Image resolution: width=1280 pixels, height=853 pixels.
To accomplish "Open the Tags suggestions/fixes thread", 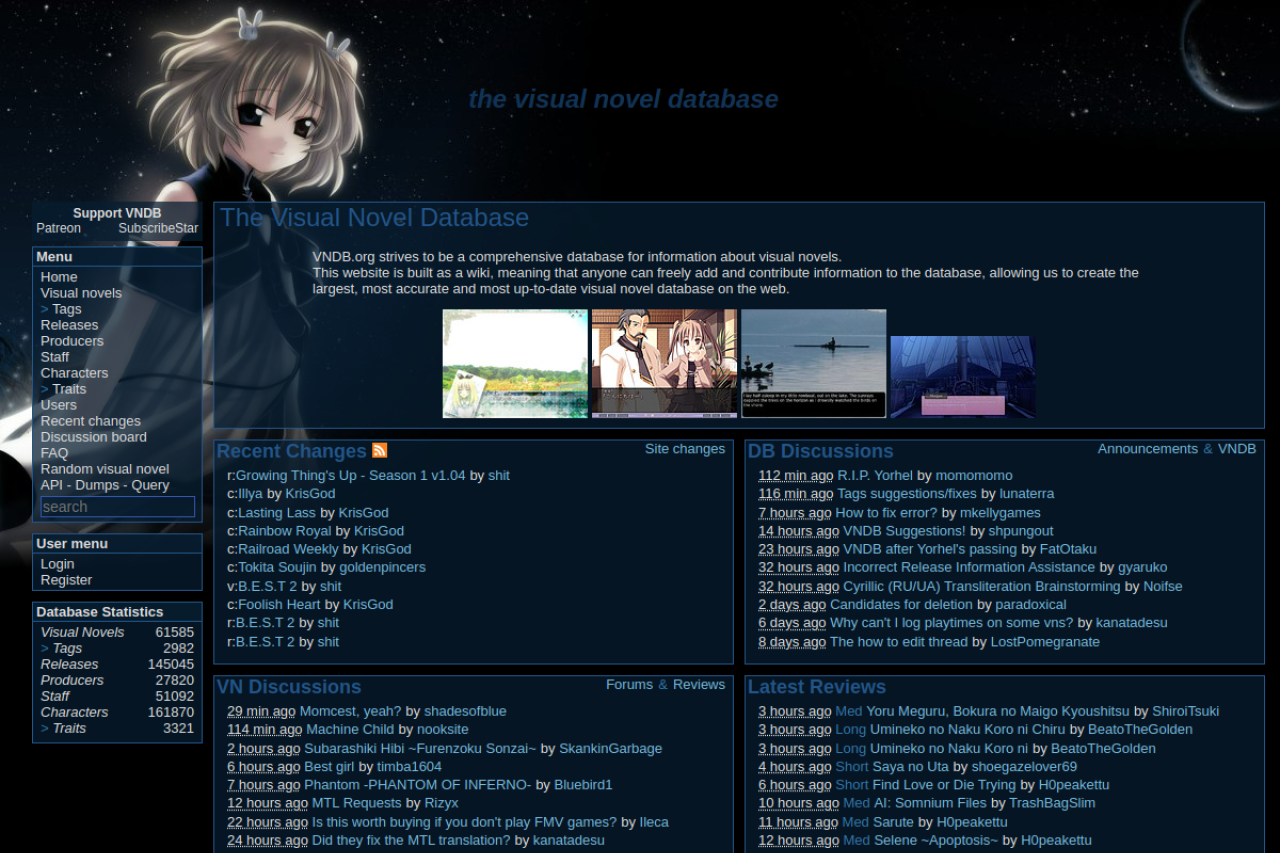I will tap(907, 494).
